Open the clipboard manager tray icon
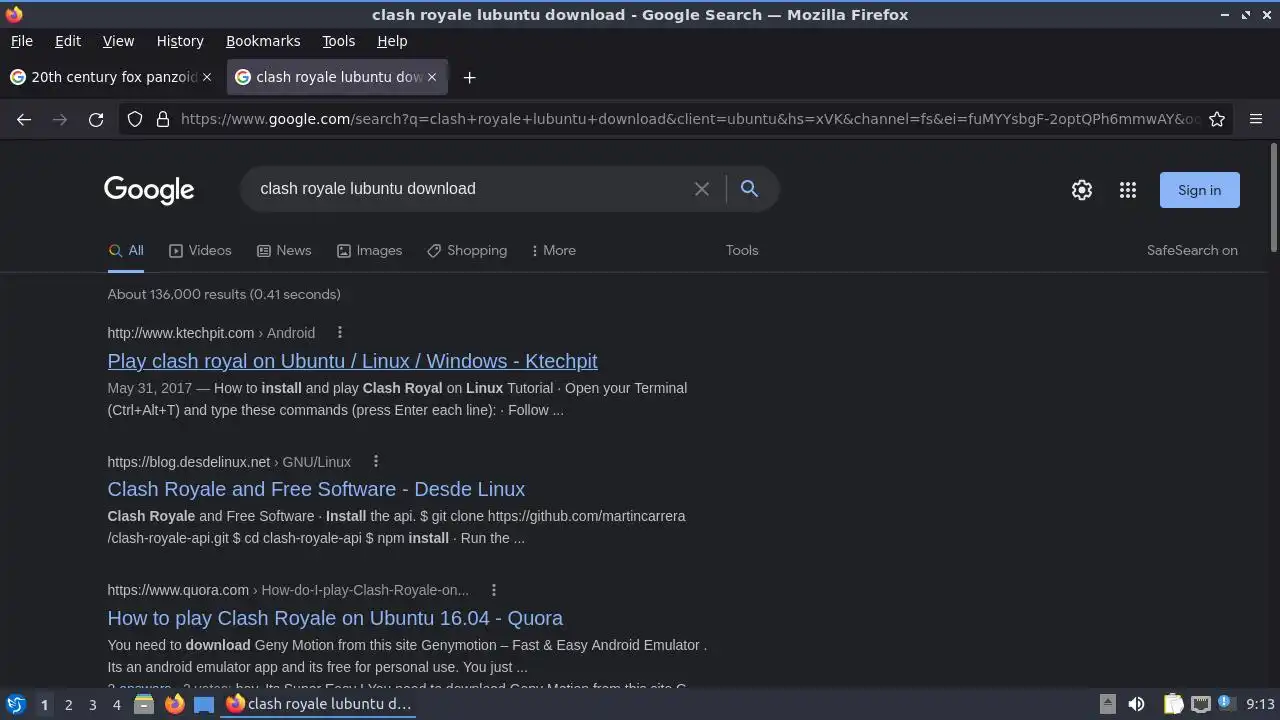Image resolution: width=1280 pixels, height=720 pixels. (x=1174, y=704)
